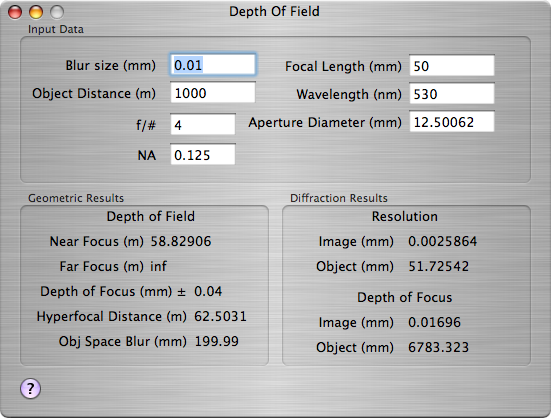Select the Hyperfocal Distance value 62.5031
The width and height of the screenshot is (551, 418).
coord(220,316)
